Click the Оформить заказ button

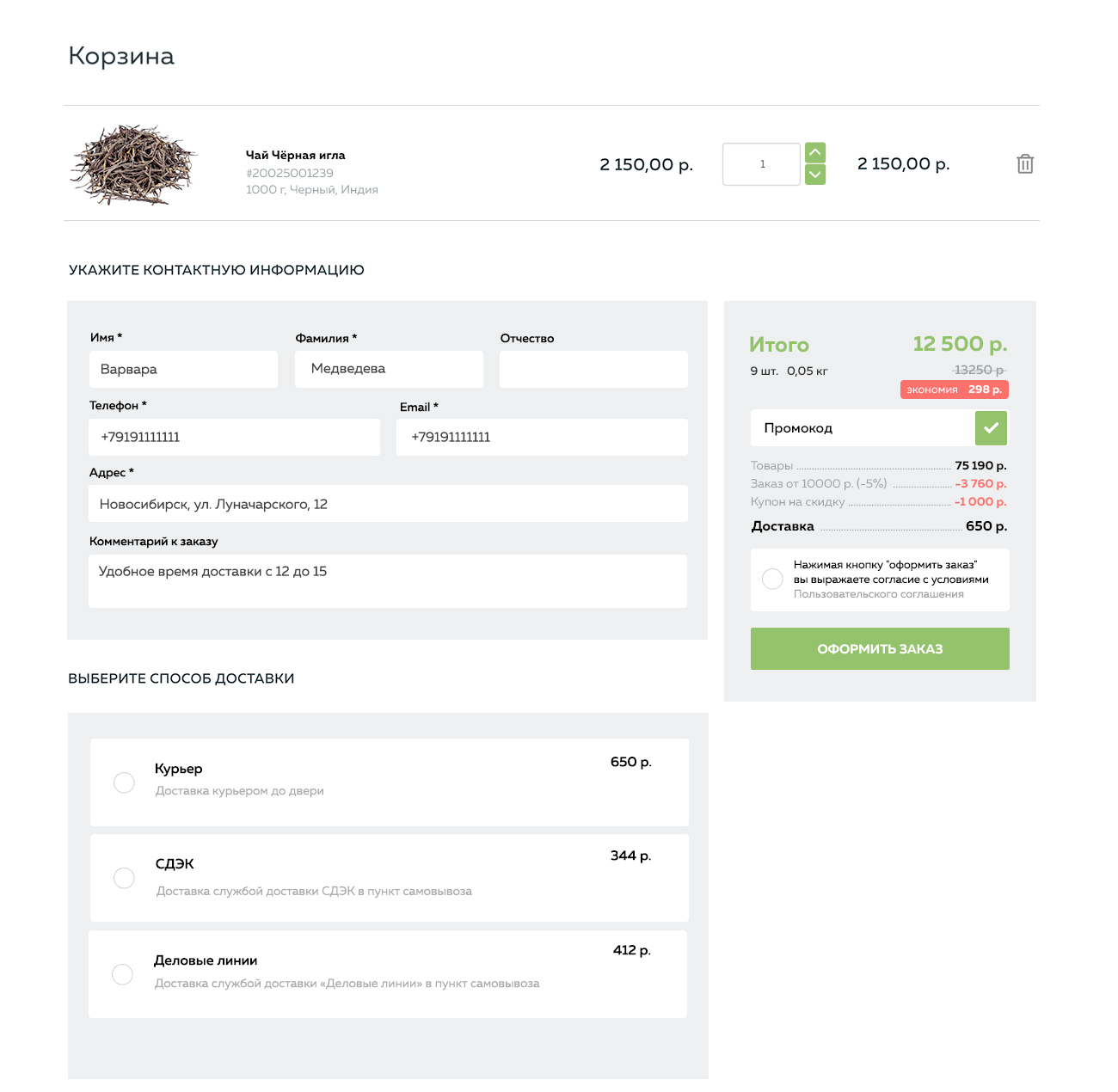(x=880, y=648)
